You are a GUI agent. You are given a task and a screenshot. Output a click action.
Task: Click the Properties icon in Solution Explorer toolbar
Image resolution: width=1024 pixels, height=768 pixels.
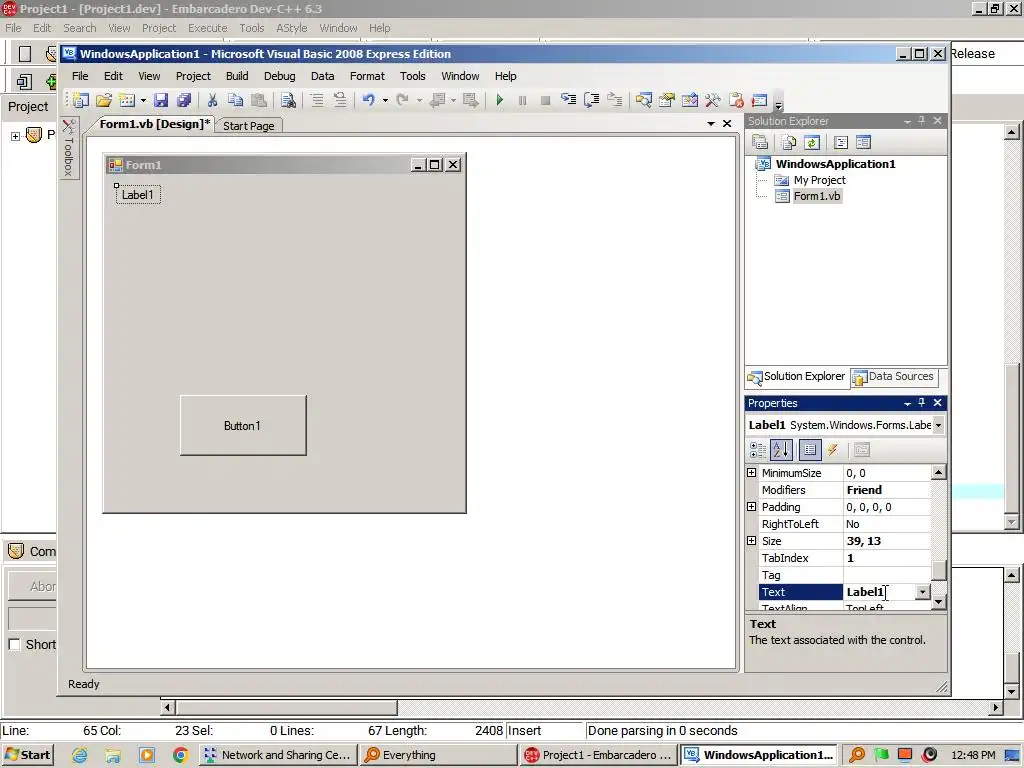[760, 142]
